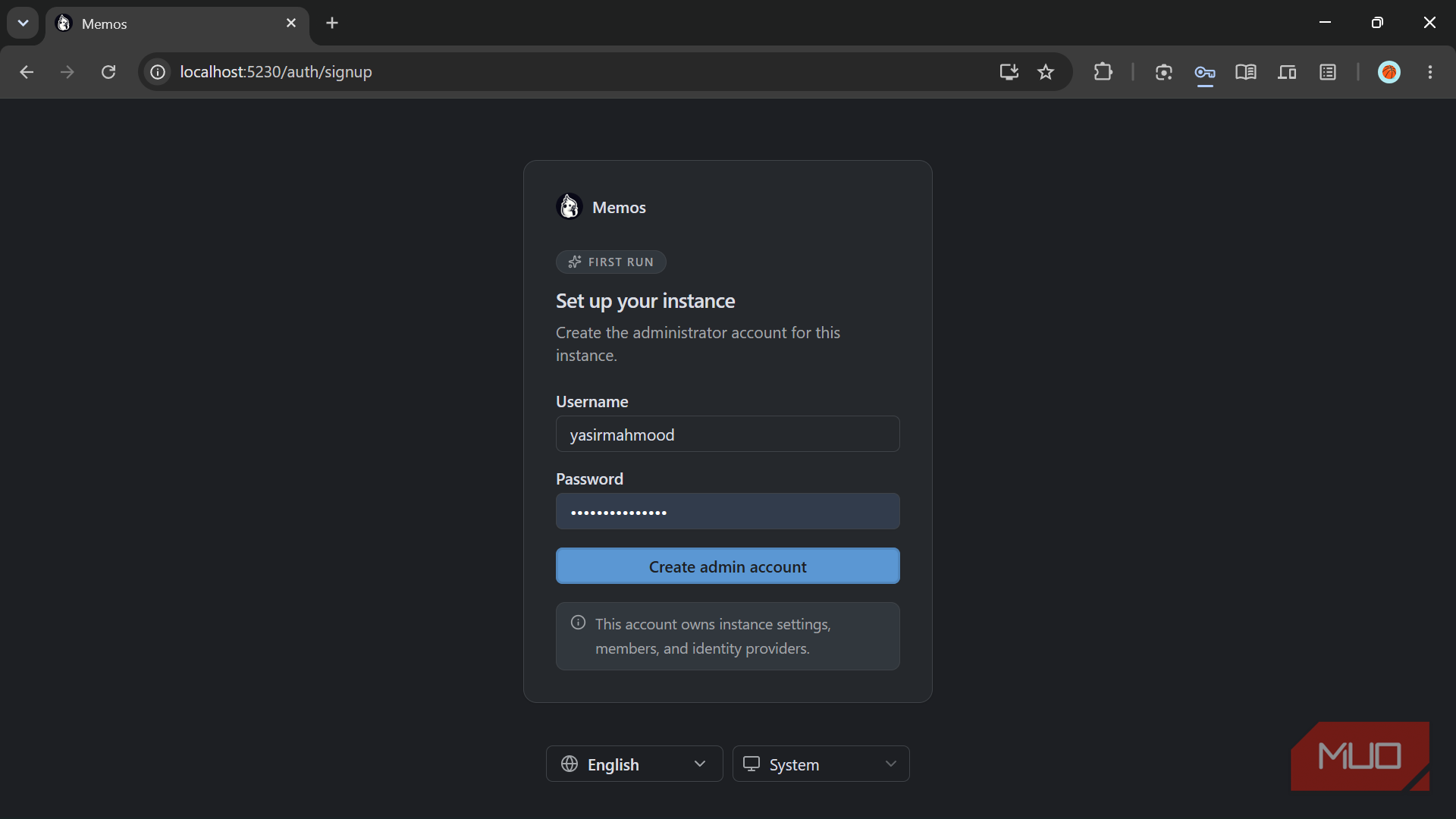
Task: Reload the Memos signup page
Action: [108, 72]
